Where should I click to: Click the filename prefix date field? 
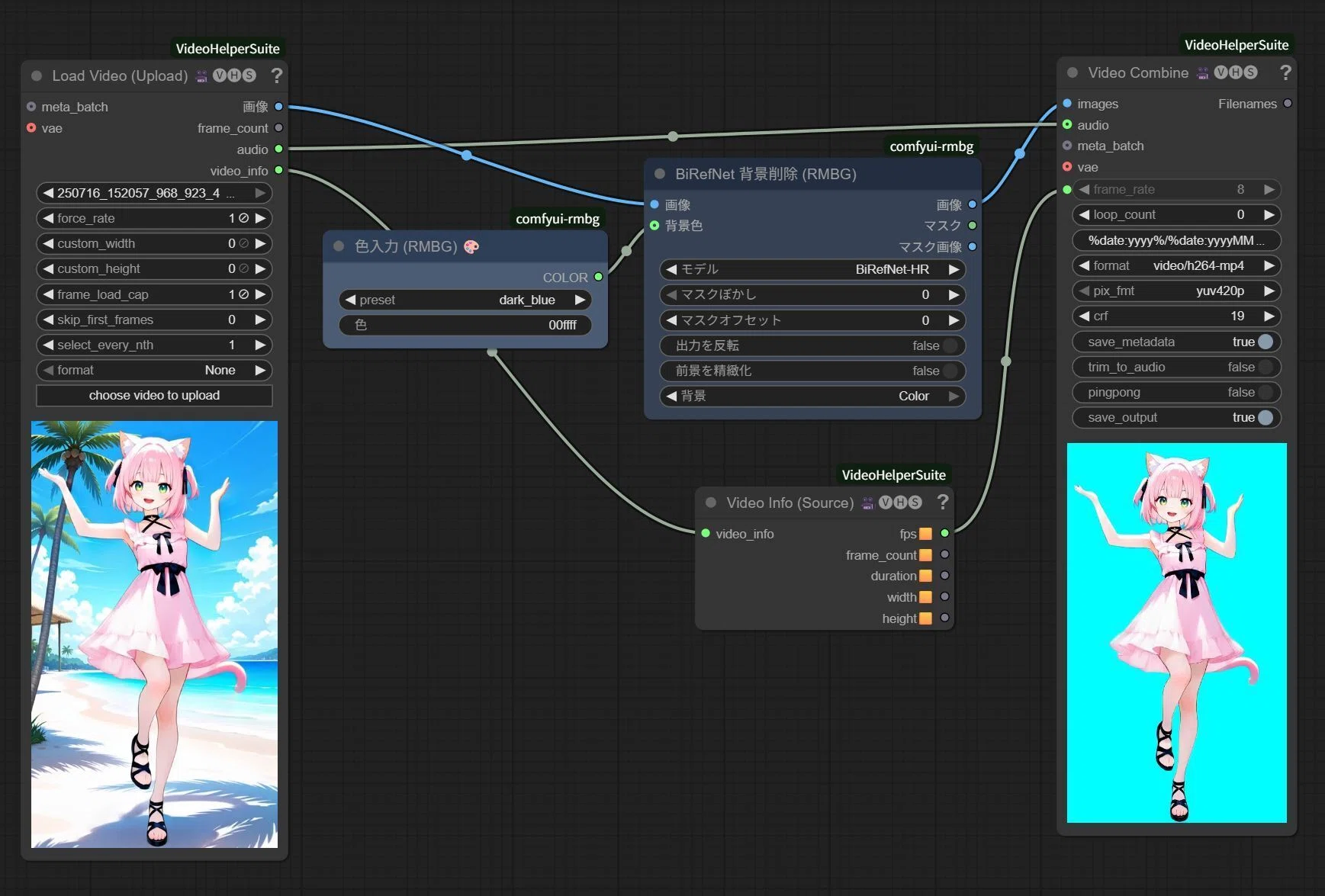pyautogui.click(x=1176, y=240)
